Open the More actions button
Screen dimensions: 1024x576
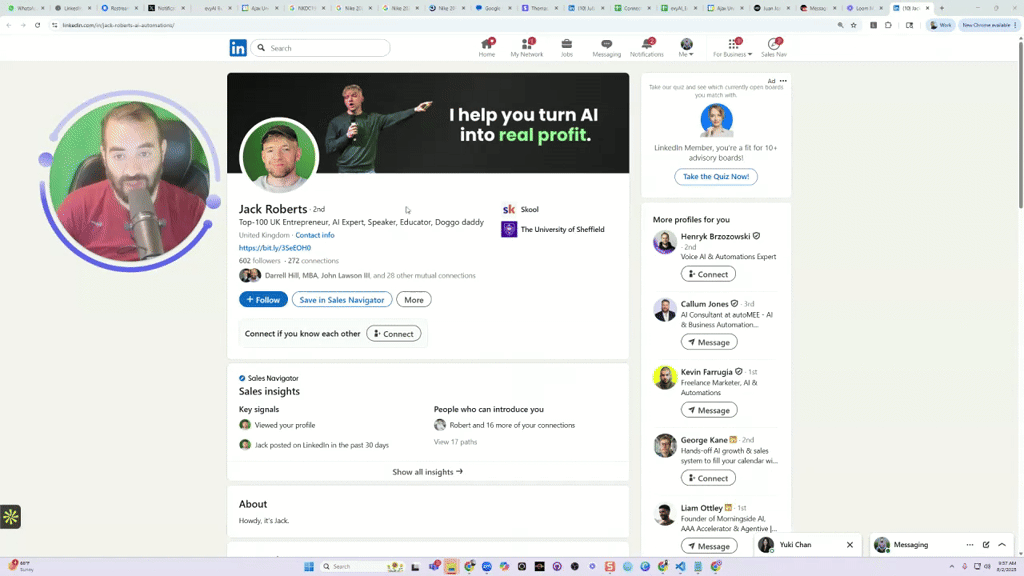[413, 299]
